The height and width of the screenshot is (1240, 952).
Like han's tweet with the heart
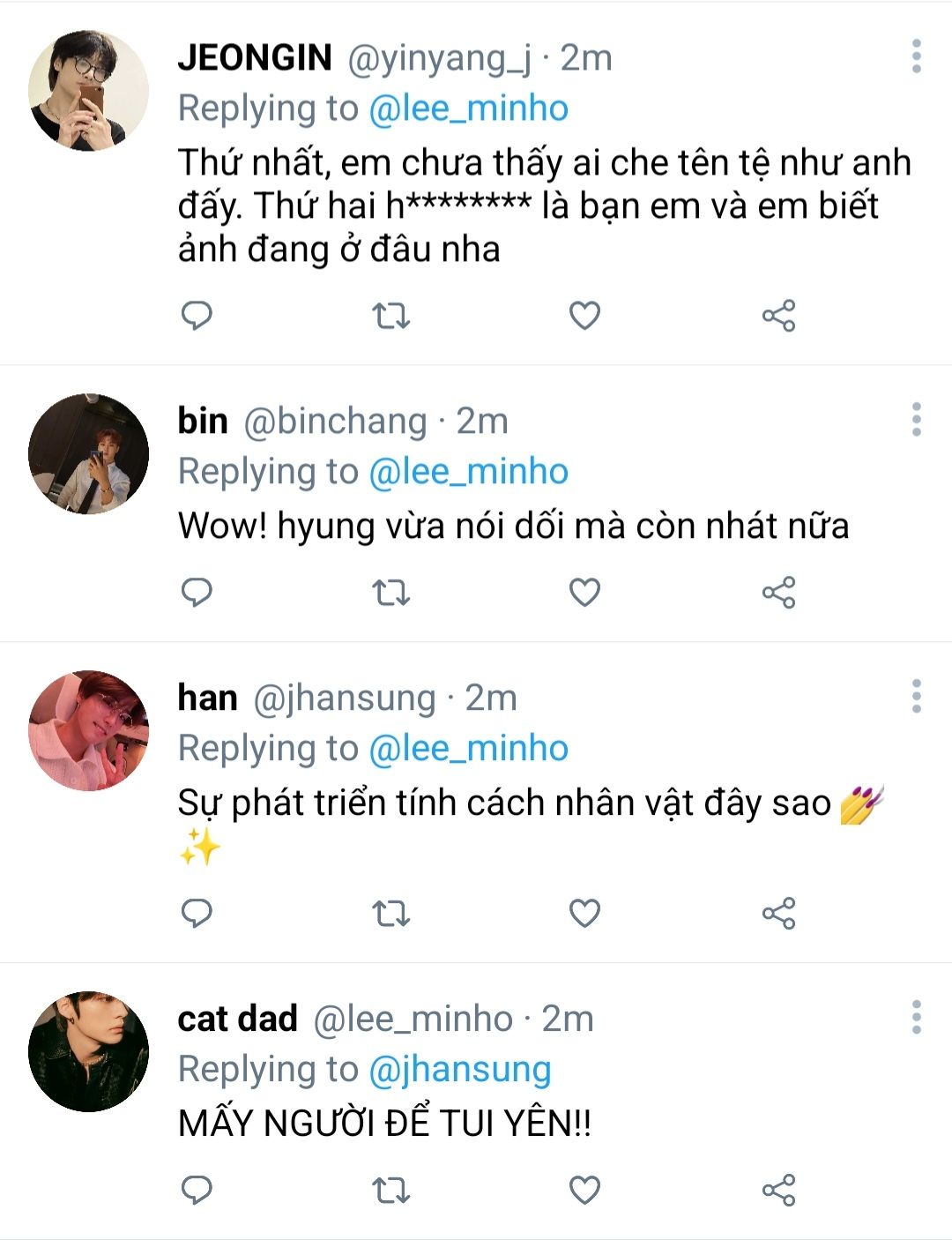pos(584,913)
